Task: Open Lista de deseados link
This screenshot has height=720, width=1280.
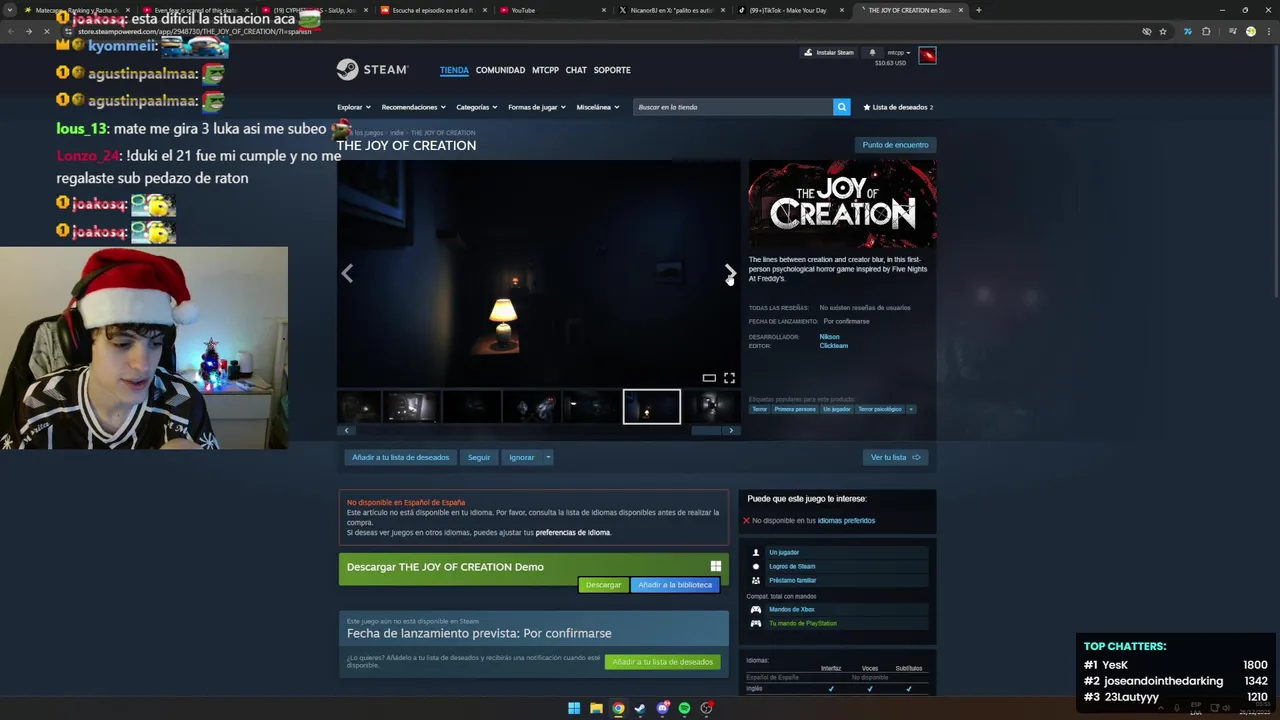Action: click(x=898, y=107)
